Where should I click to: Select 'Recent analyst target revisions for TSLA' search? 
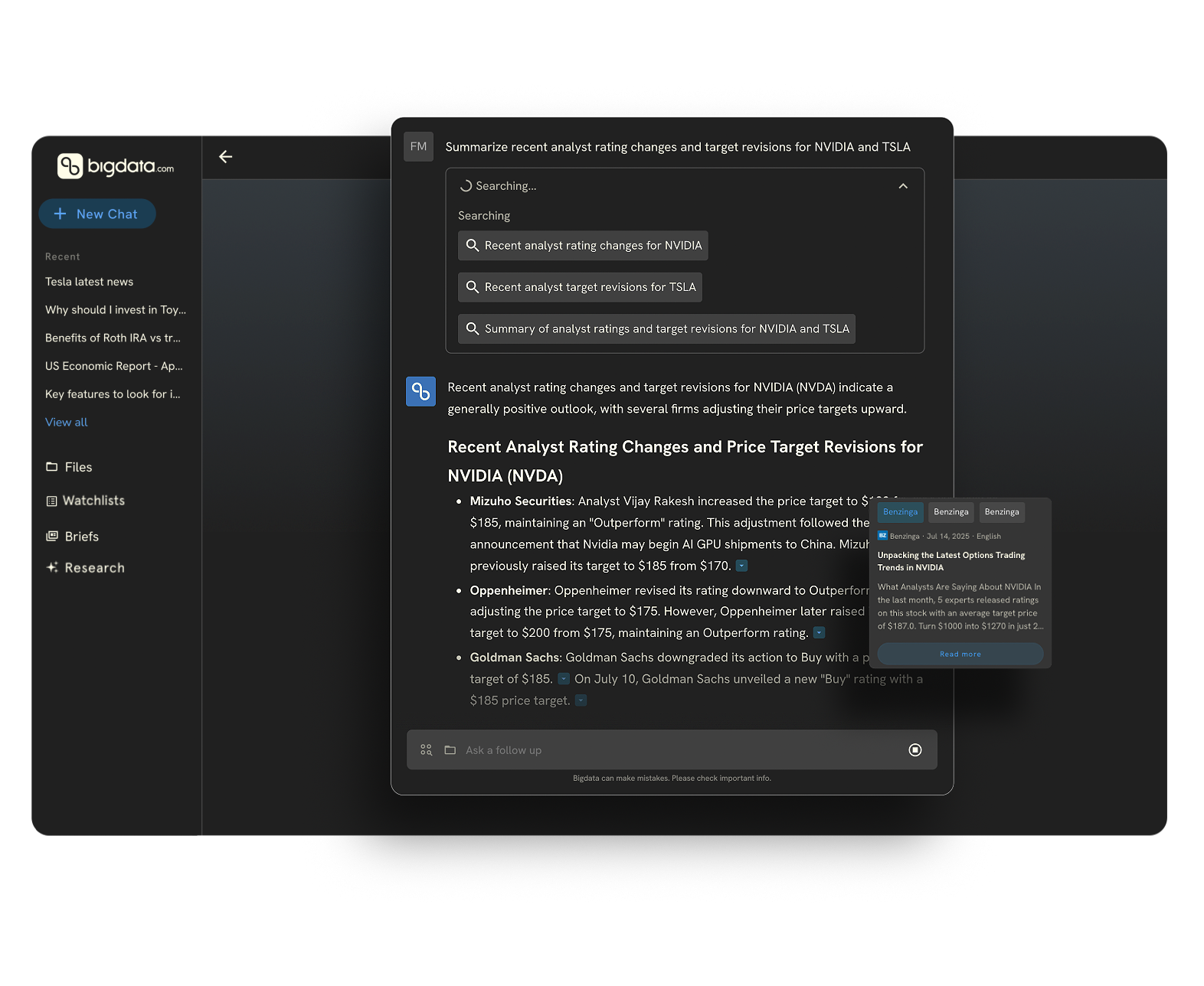point(580,287)
